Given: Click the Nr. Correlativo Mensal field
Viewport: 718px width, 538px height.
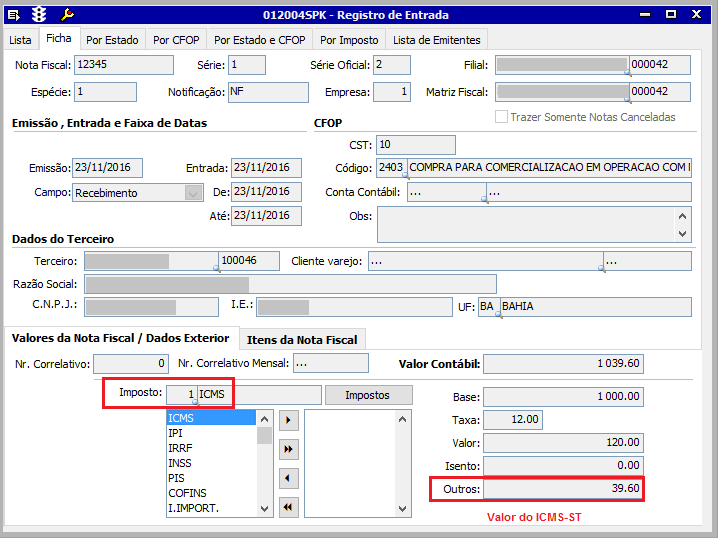Looking at the screenshot, I should pyautogui.click(x=331, y=364).
